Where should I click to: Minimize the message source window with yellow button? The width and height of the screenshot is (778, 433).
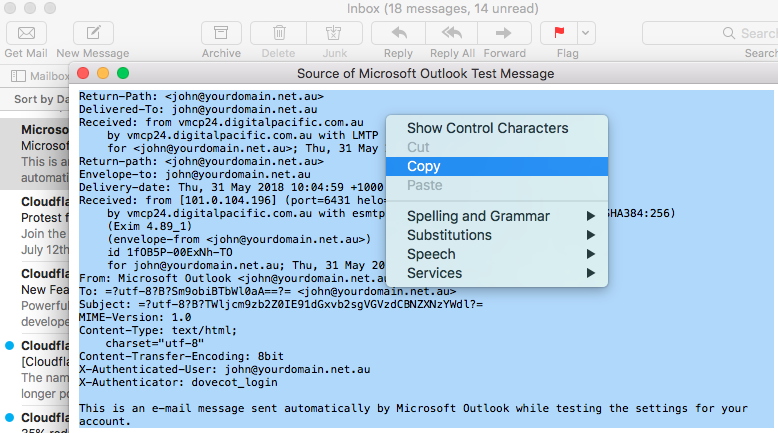[x=103, y=73]
